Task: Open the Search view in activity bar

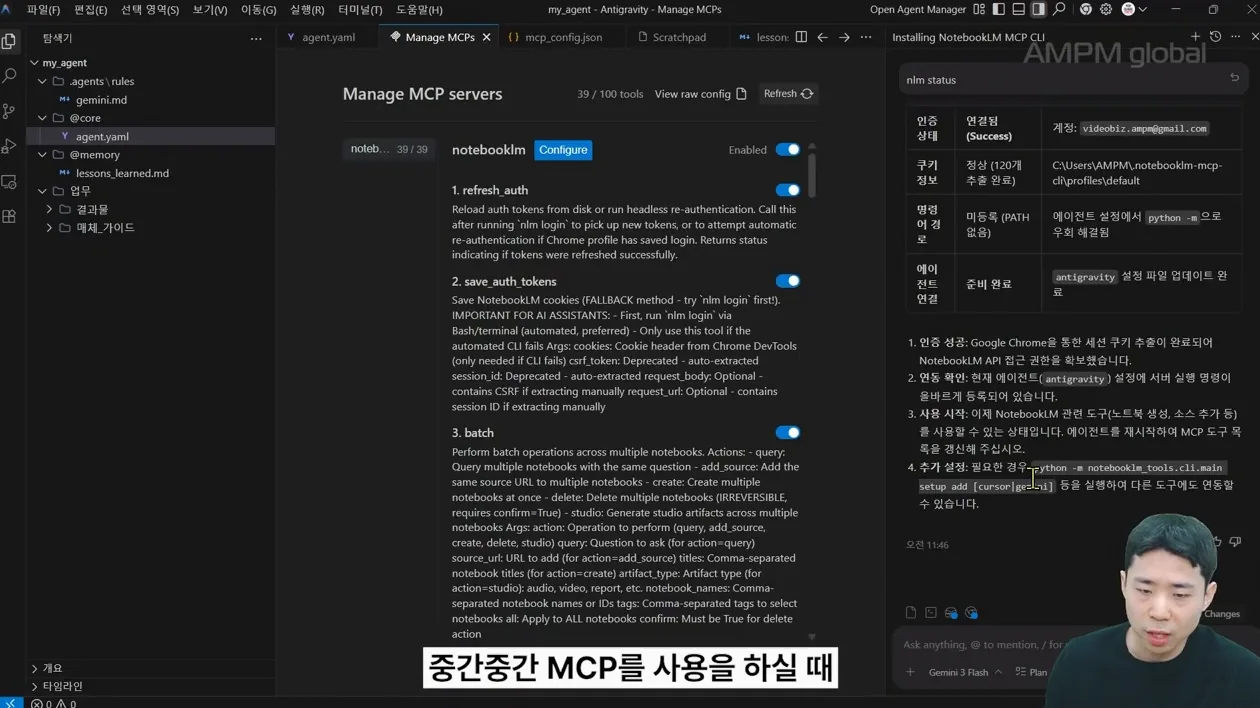Action: (10, 76)
